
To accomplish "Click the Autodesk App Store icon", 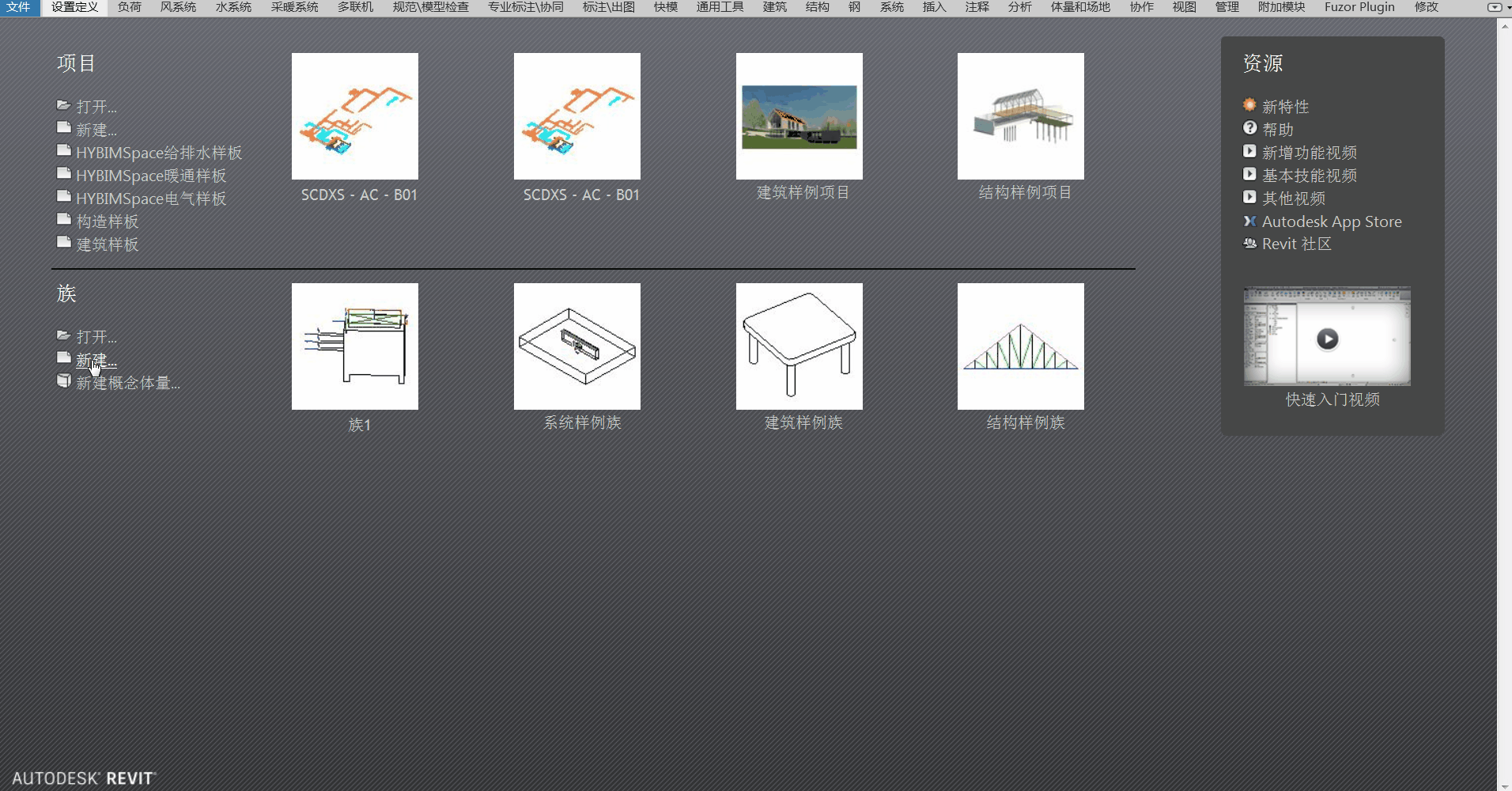I will pos(1249,221).
